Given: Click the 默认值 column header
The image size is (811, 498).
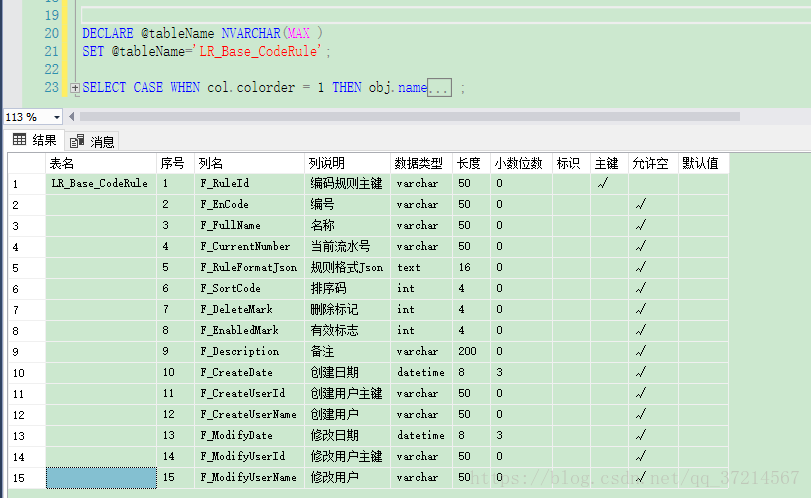Looking at the screenshot, I should tap(703, 163).
